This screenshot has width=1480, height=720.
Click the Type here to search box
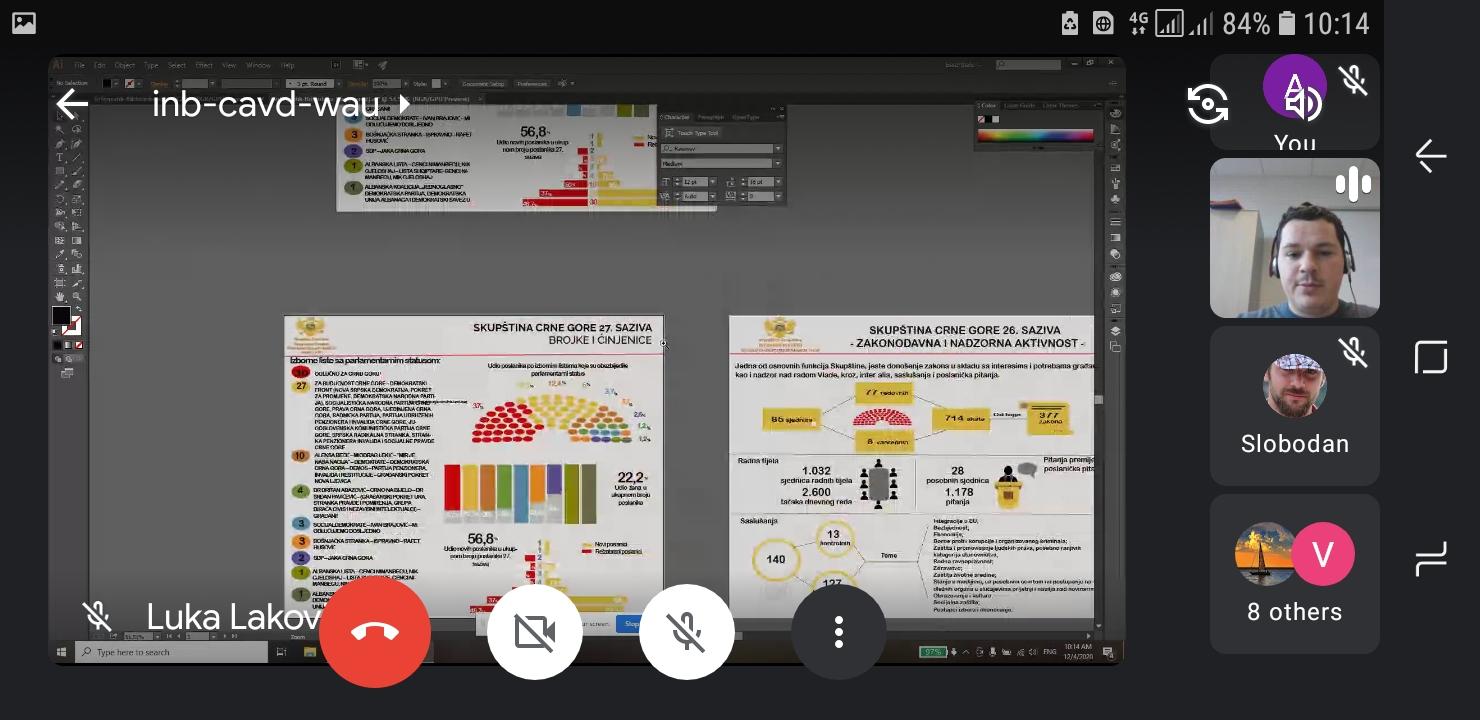[x=170, y=652]
